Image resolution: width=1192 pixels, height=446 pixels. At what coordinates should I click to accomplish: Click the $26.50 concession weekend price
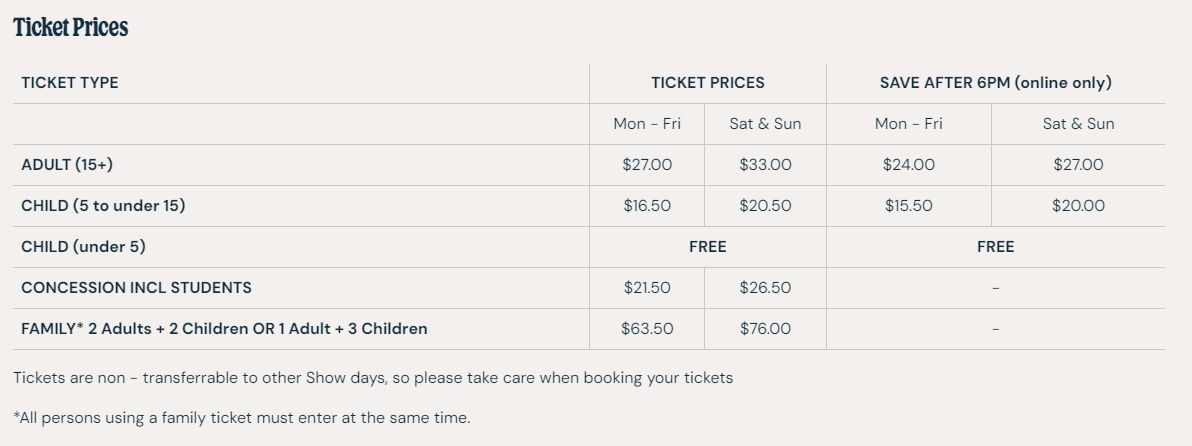[x=766, y=288]
